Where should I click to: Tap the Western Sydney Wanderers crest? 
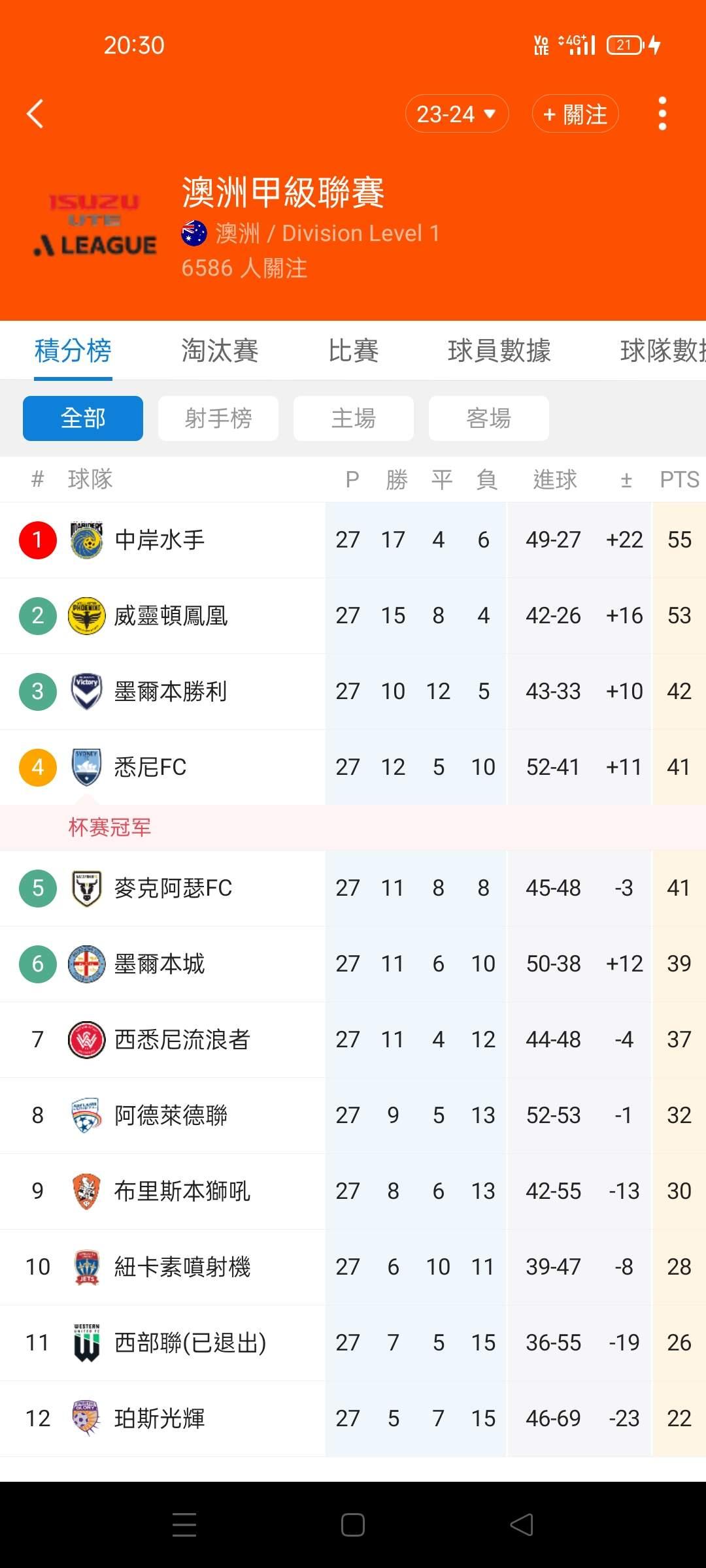pos(87,1039)
